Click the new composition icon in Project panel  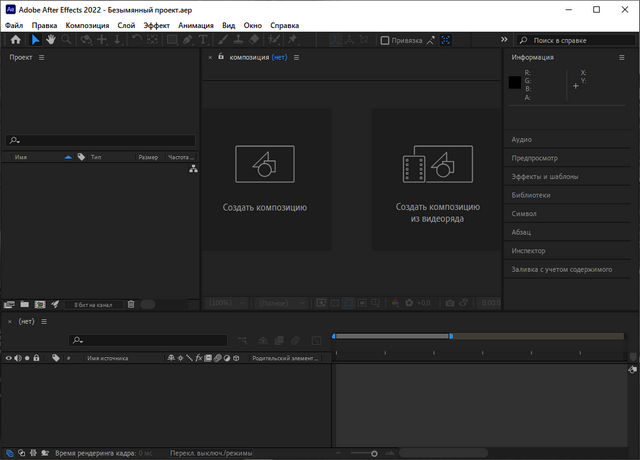point(40,304)
